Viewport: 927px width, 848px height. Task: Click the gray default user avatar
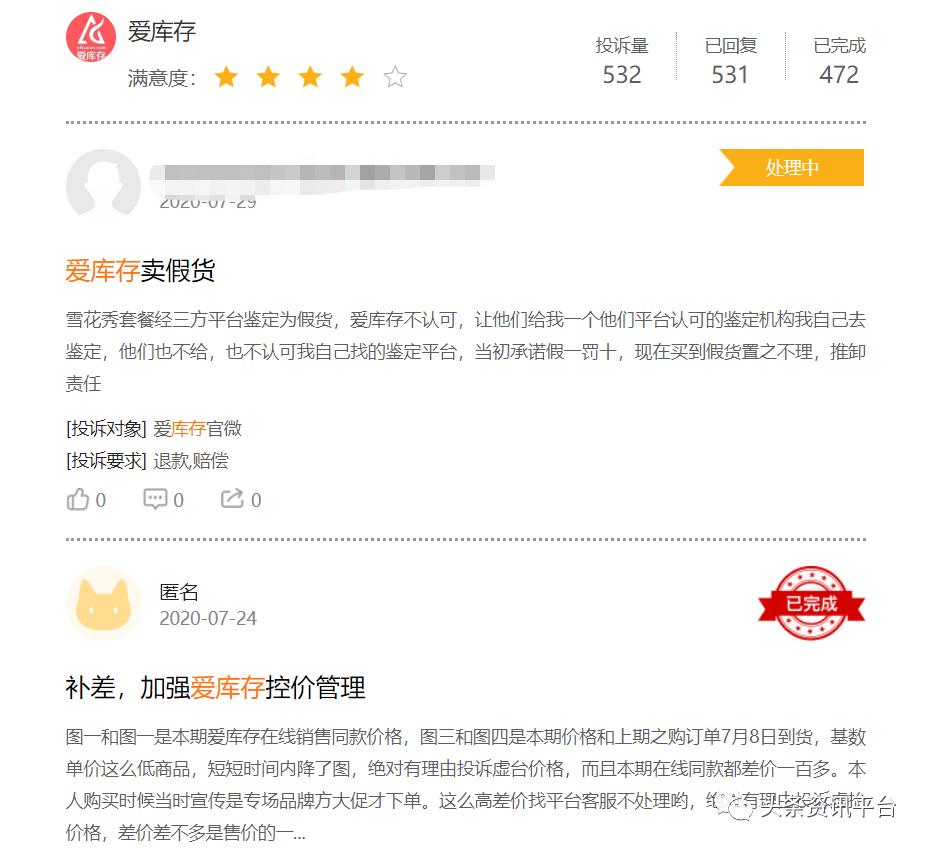coord(103,185)
